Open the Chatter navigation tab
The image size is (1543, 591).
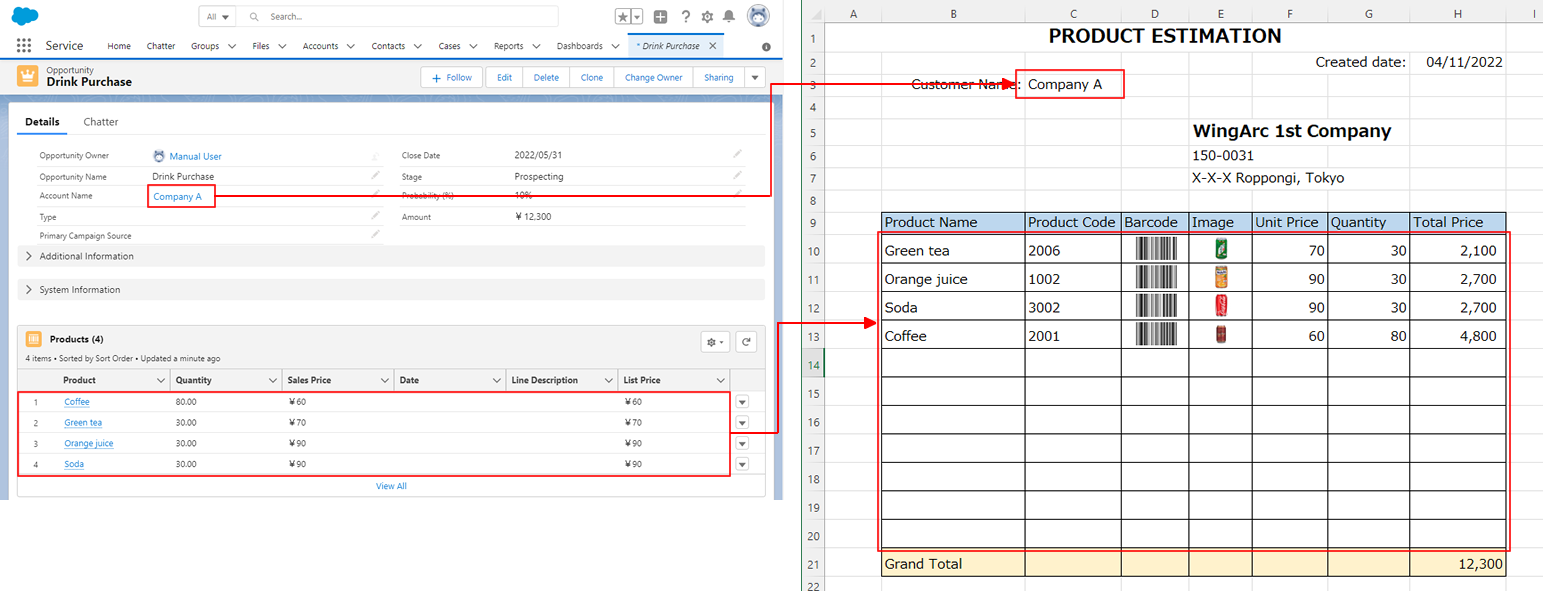tap(161, 46)
